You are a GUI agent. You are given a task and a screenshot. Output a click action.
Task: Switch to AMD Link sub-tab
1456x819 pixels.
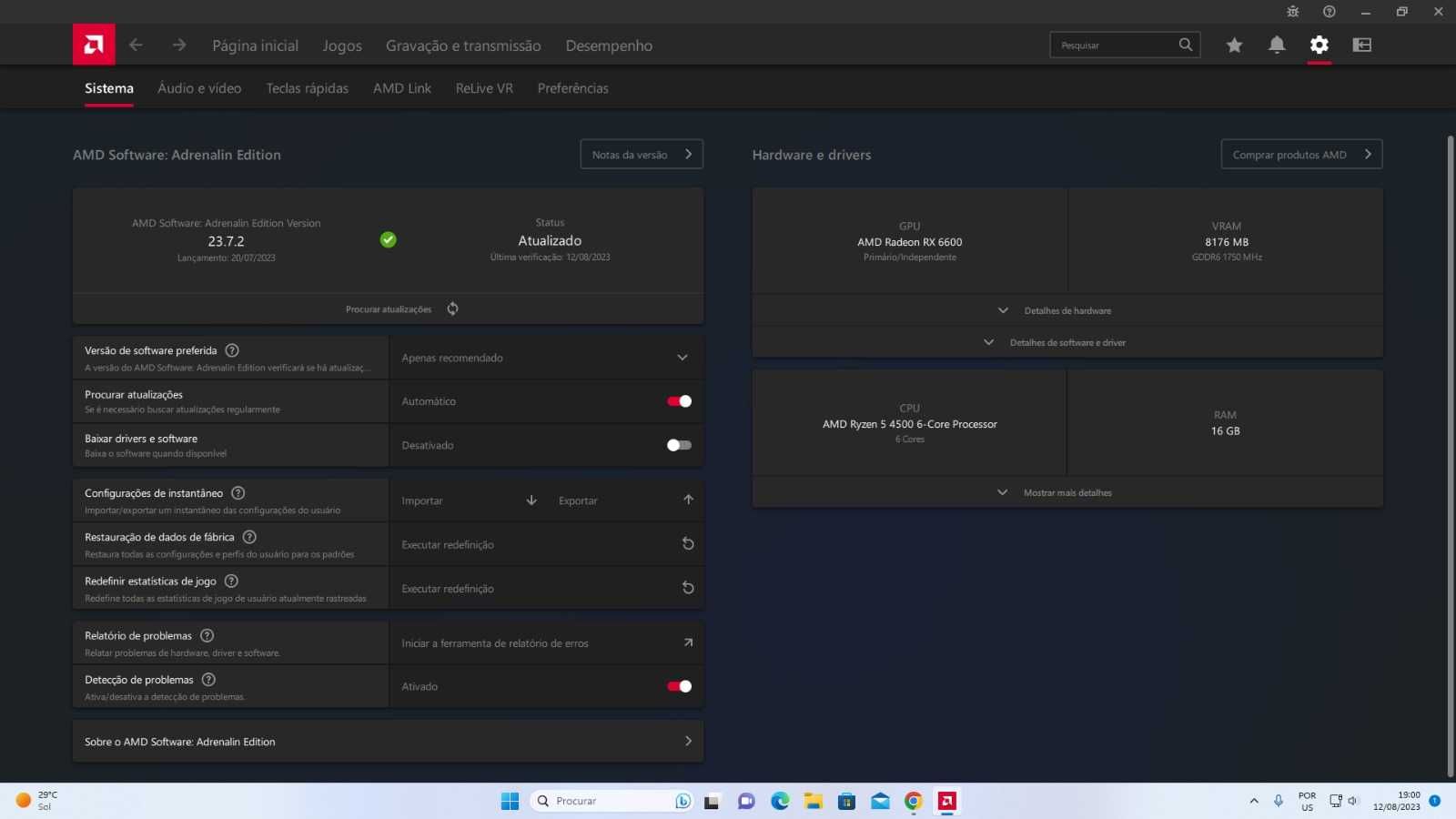pyautogui.click(x=402, y=88)
